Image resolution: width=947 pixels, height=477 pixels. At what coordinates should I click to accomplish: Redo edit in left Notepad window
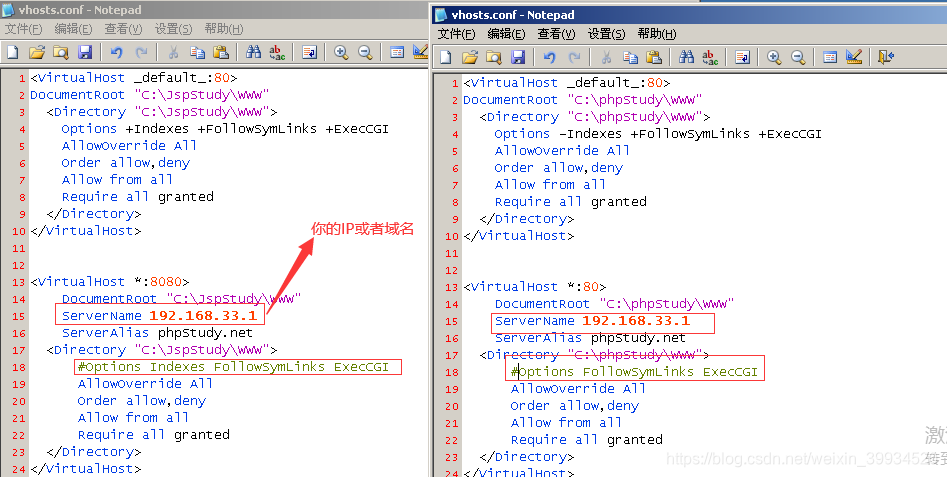pos(141,52)
